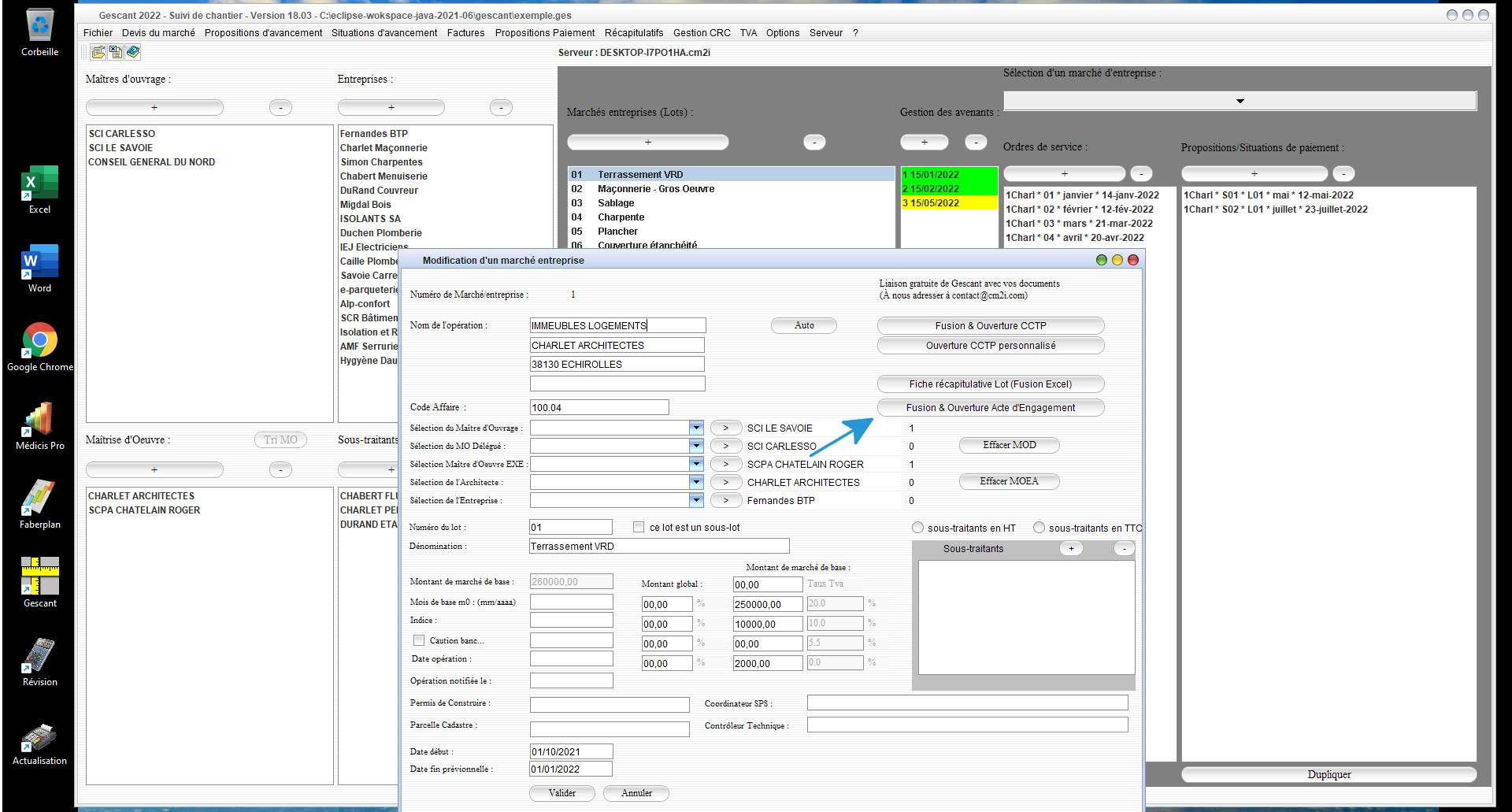This screenshot has height=812, width=1512.
Task: Open the Médicis Pro desktop shortcut
Action: pos(39,426)
